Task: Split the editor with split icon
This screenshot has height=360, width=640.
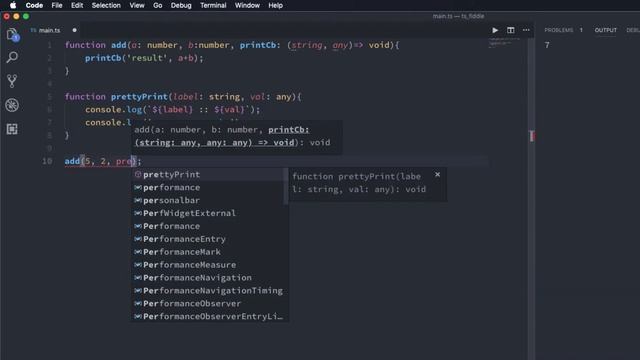Action: (x=510, y=30)
